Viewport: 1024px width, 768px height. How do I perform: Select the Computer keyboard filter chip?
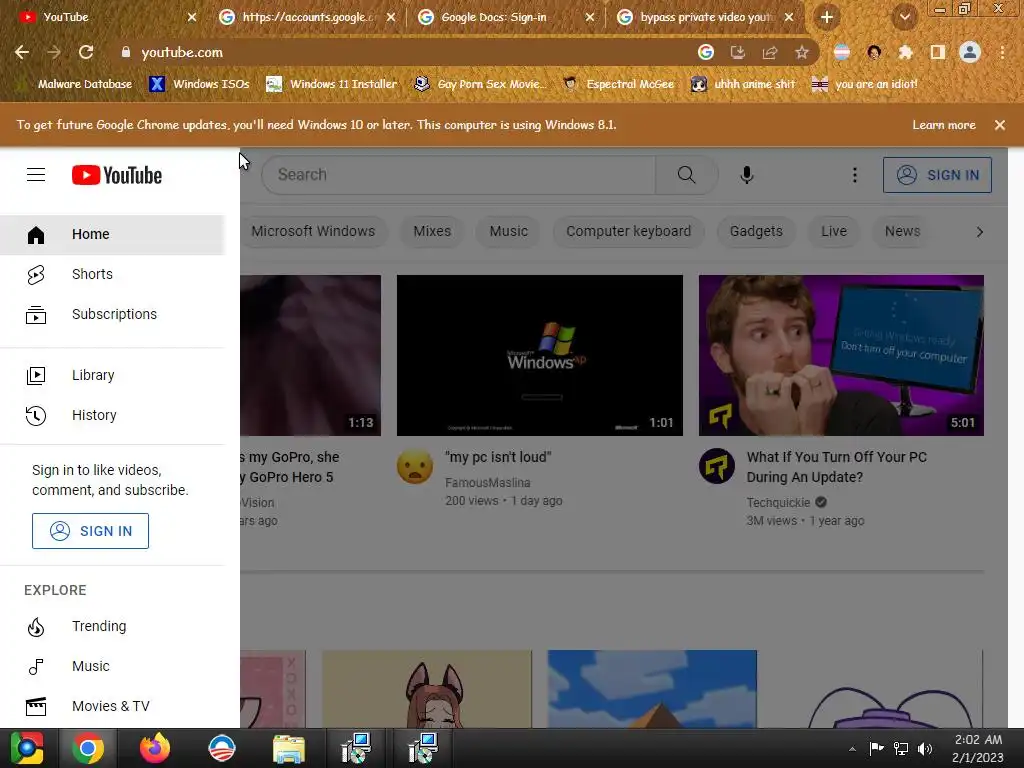[628, 231]
